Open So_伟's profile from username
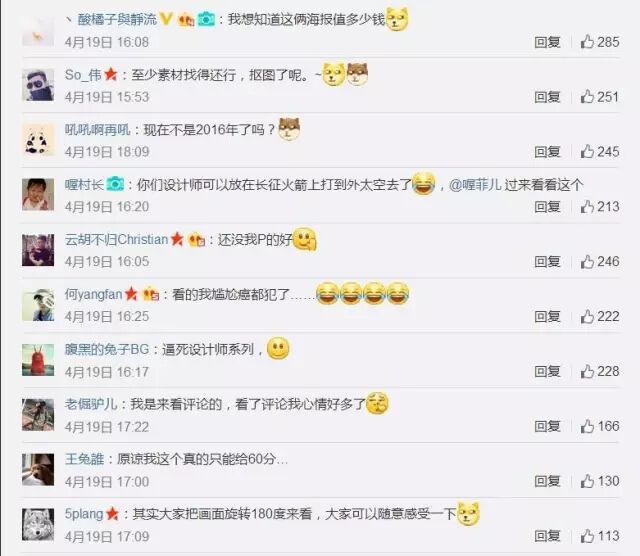Image resolution: width=640 pixels, height=556 pixels. click(x=83, y=75)
